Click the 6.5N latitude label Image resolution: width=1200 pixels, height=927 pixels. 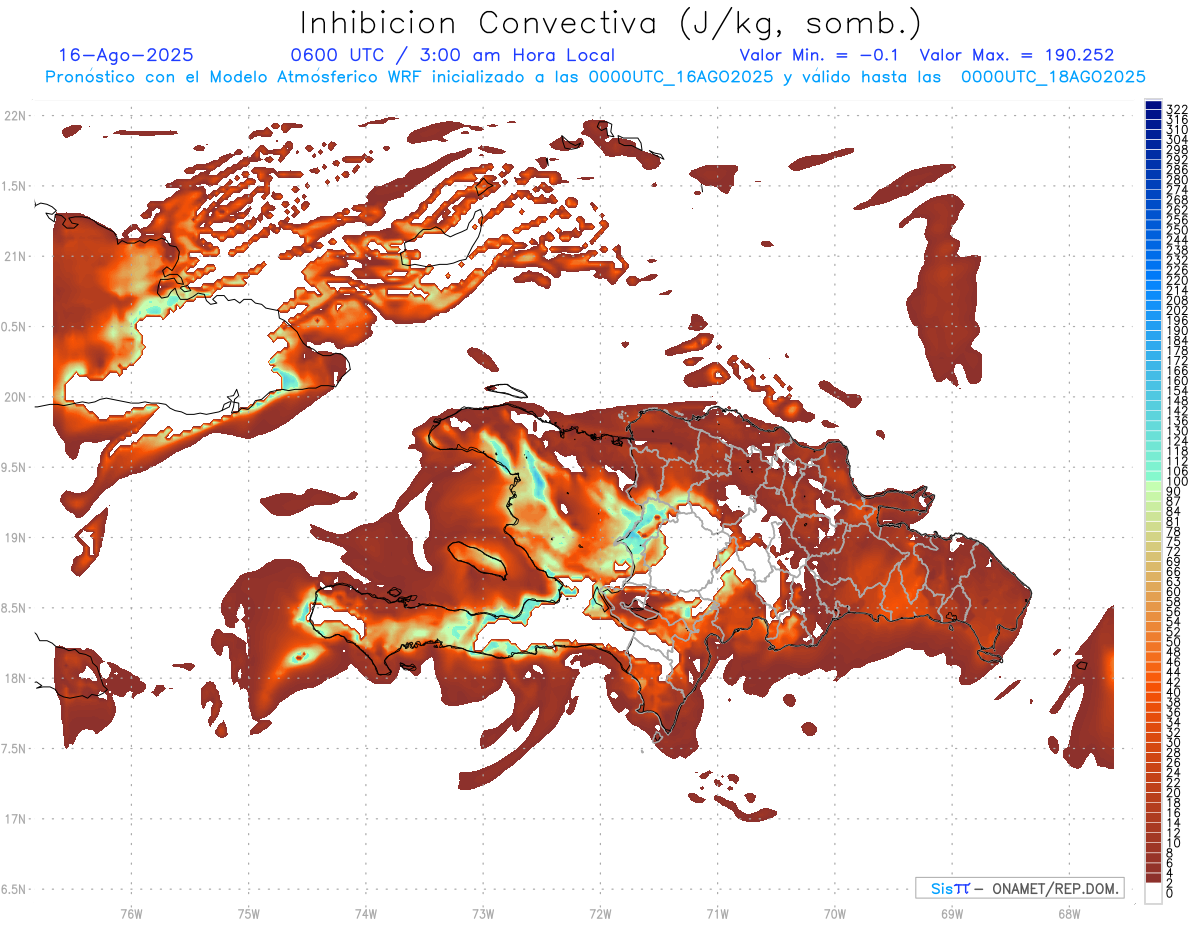pos(14,889)
